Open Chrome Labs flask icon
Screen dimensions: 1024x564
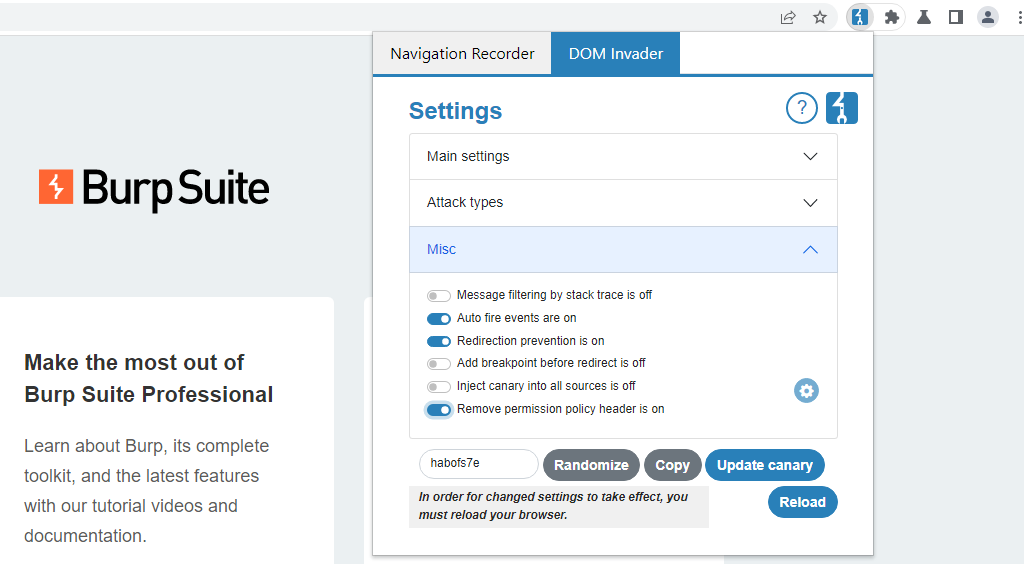(924, 17)
